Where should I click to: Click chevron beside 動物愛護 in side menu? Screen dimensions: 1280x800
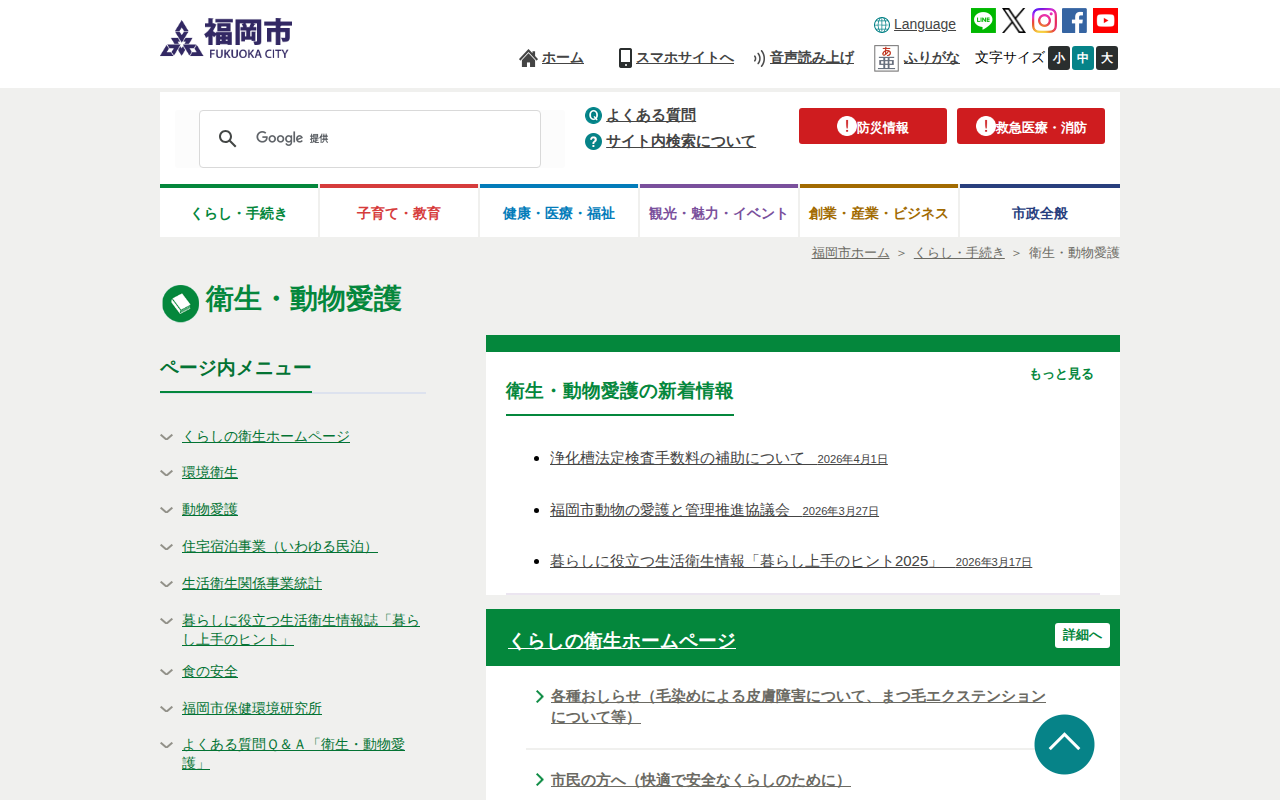[167, 510]
